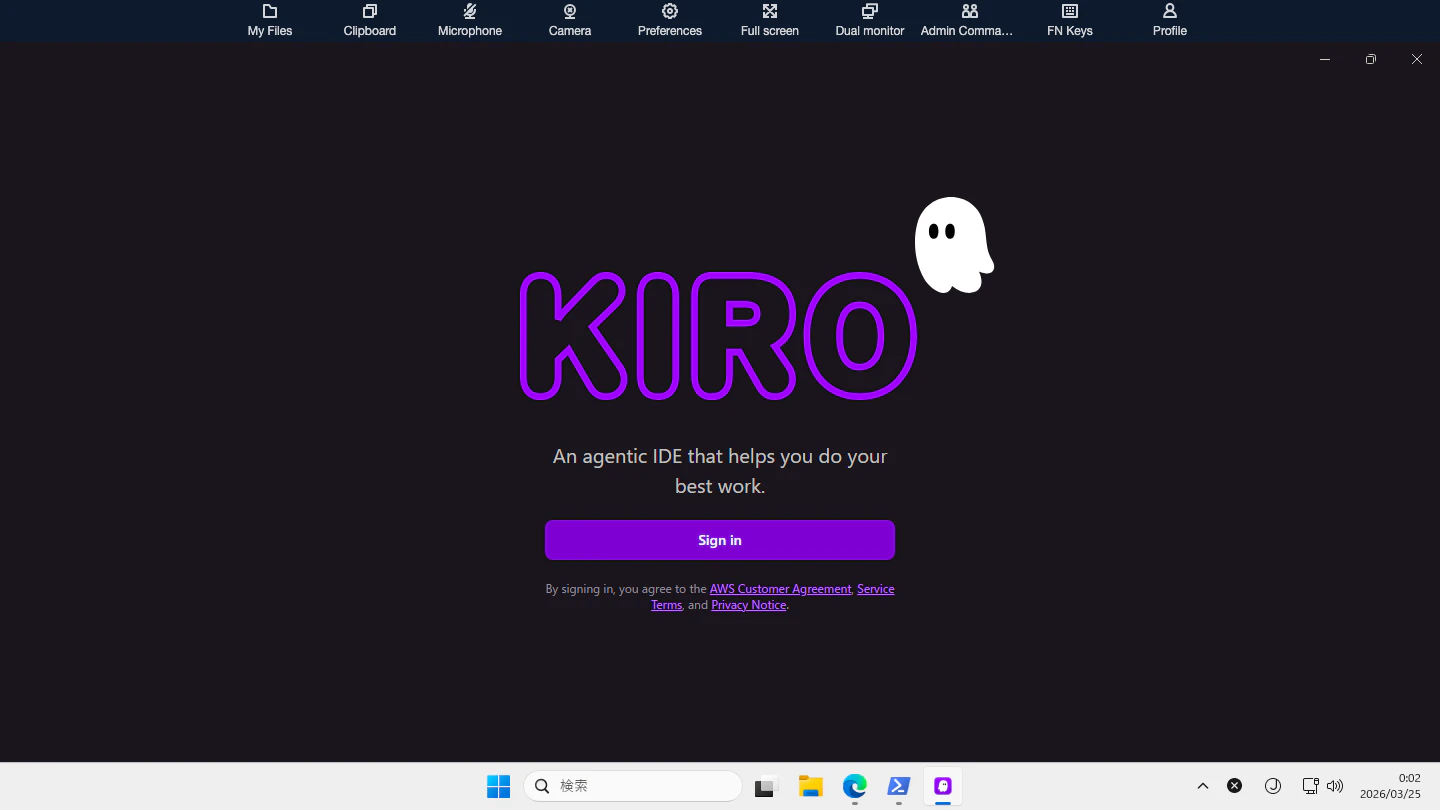Minimize the Kiro window

pos(1325,59)
